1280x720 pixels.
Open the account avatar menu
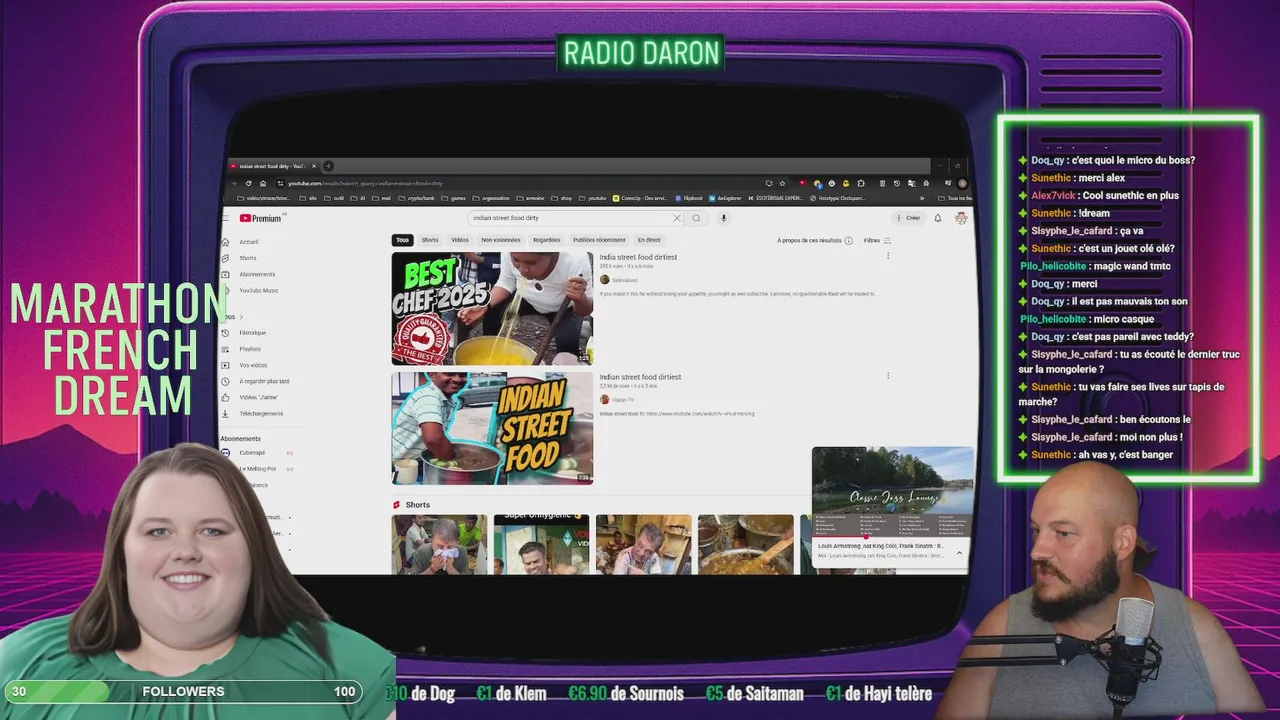[x=961, y=218]
